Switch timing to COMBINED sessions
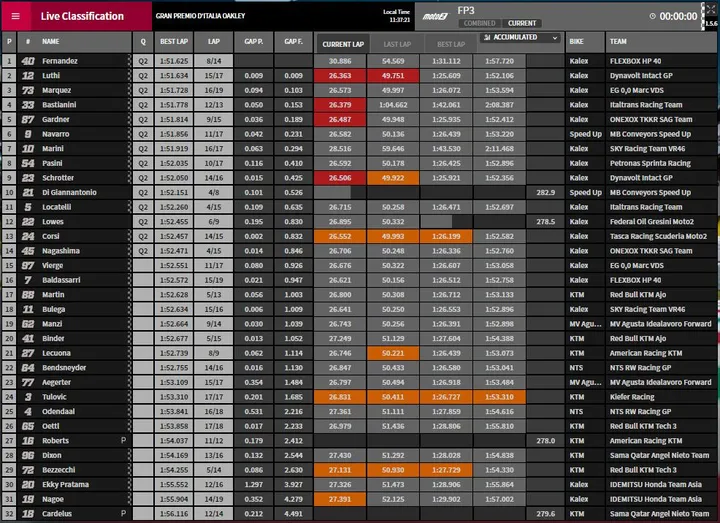The height and width of the screenshot is (523, 720). click(x=479, y=23)
